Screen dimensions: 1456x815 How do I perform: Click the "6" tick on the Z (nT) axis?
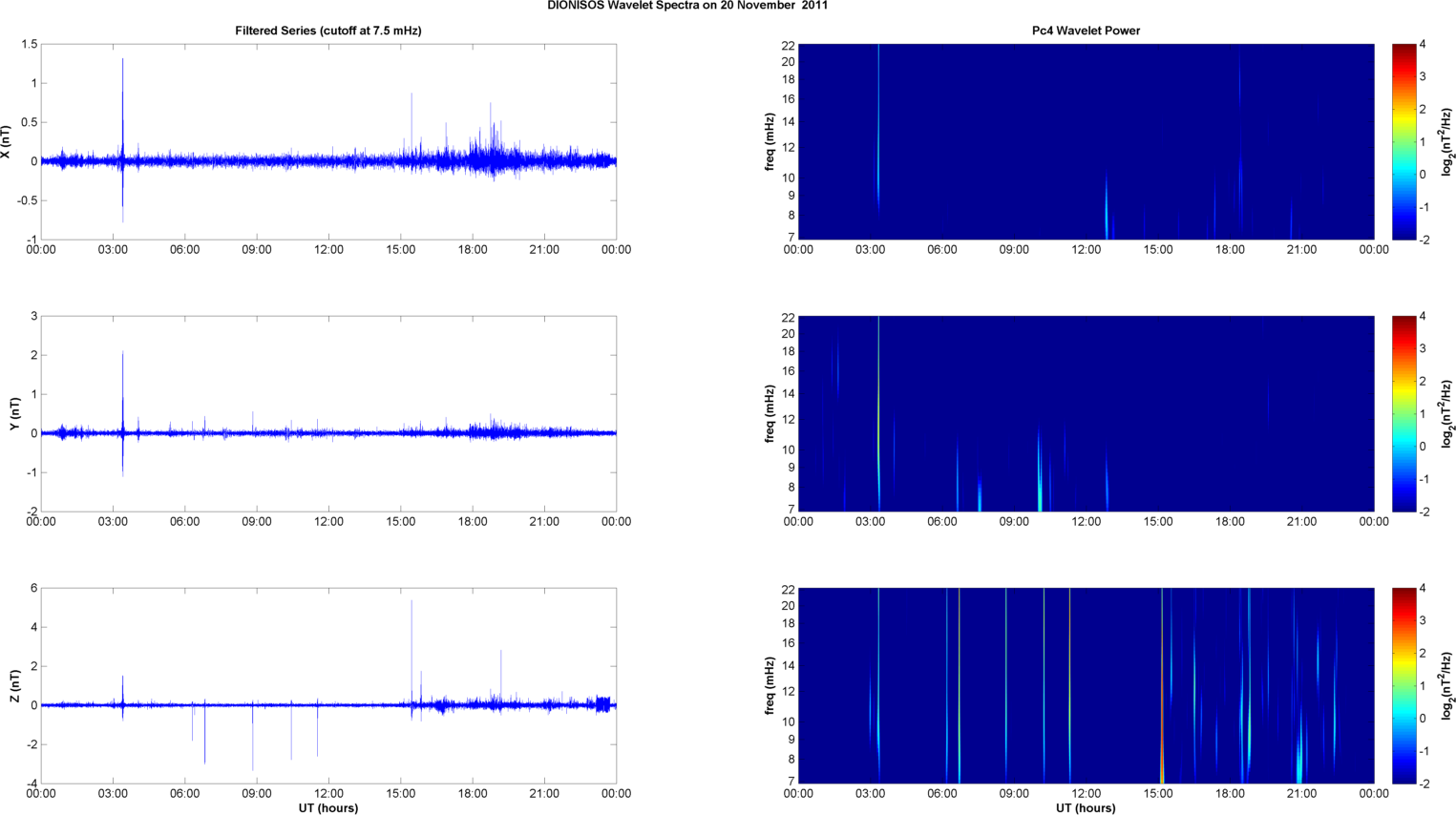pos(34,589)
